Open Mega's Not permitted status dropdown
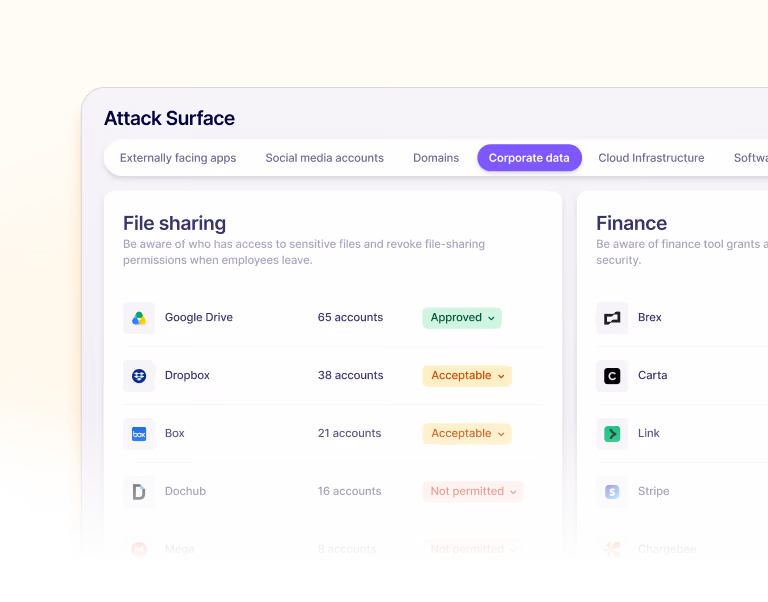Screen dimensions: 768x602 [473, 549]
